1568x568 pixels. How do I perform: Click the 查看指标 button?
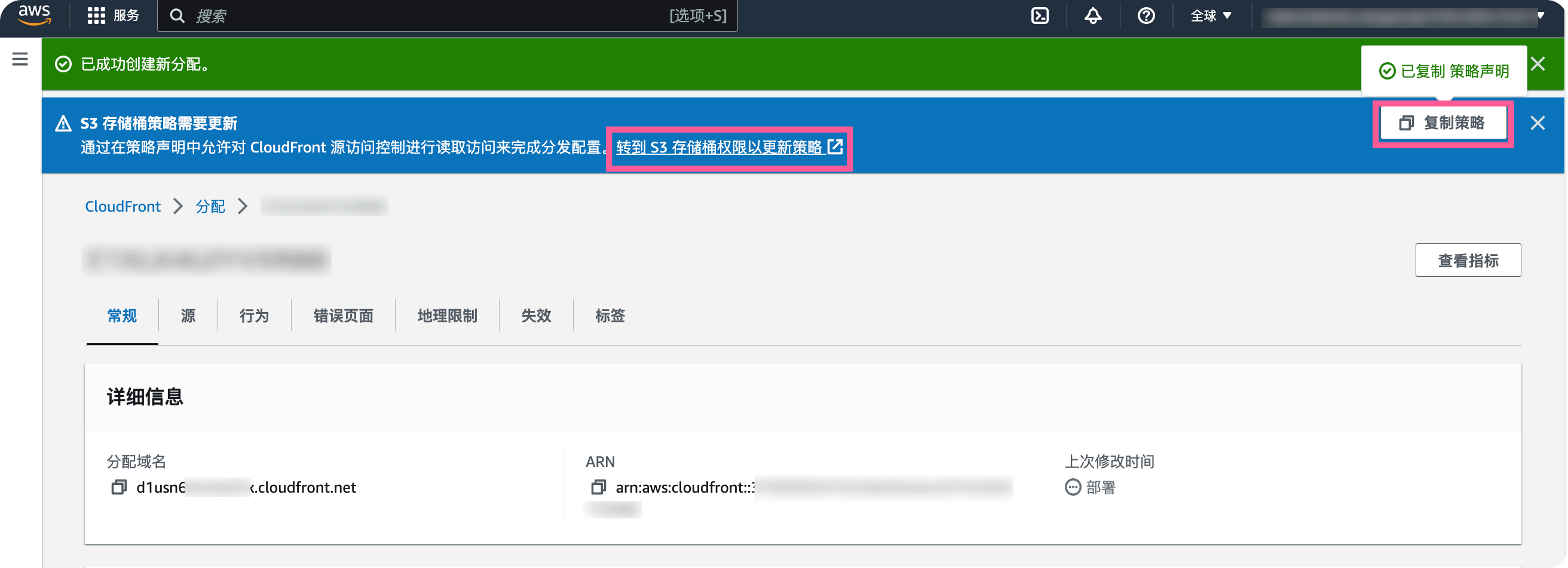pyautogui.click(x=1468, y=261)
